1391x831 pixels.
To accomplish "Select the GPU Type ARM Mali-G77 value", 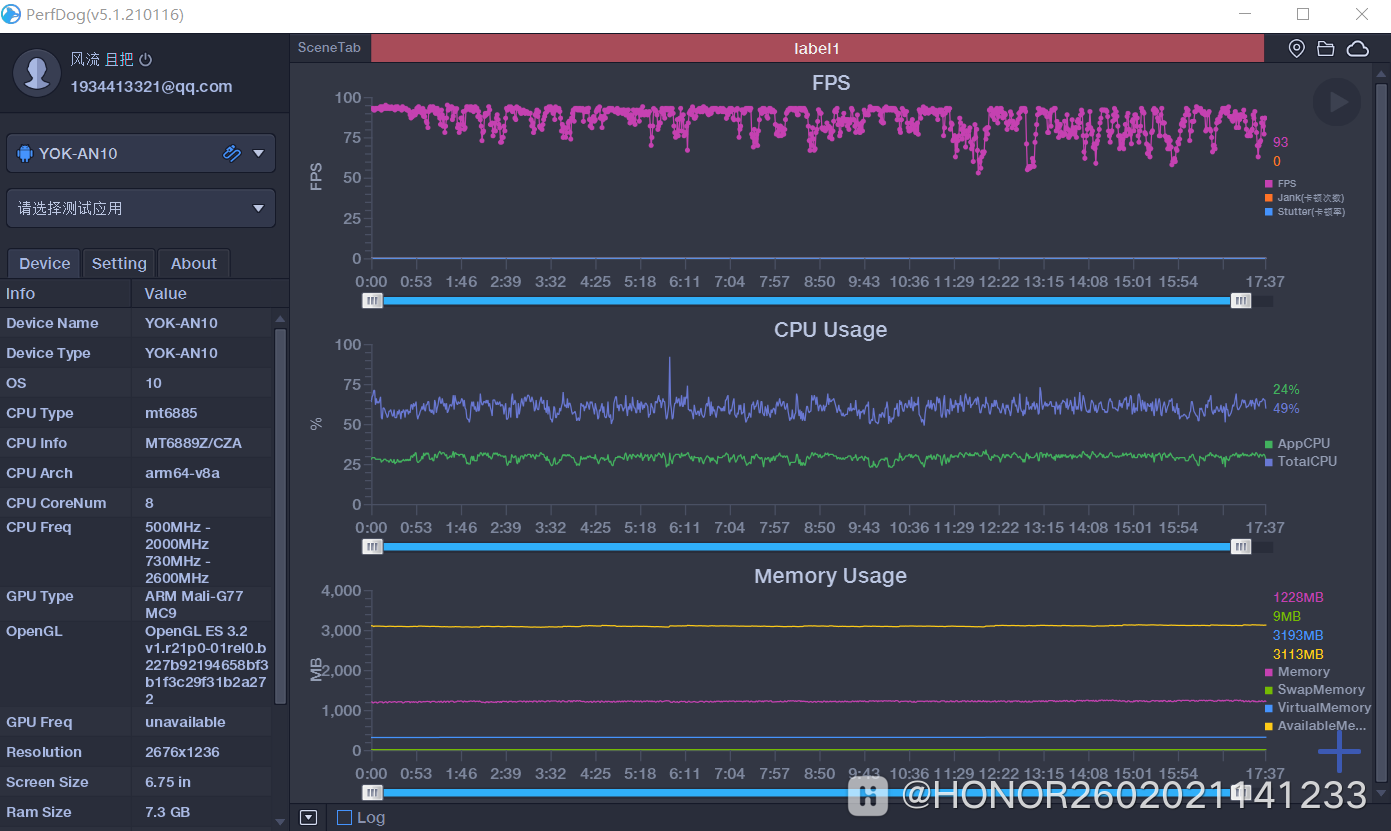I will coord(195,604).
